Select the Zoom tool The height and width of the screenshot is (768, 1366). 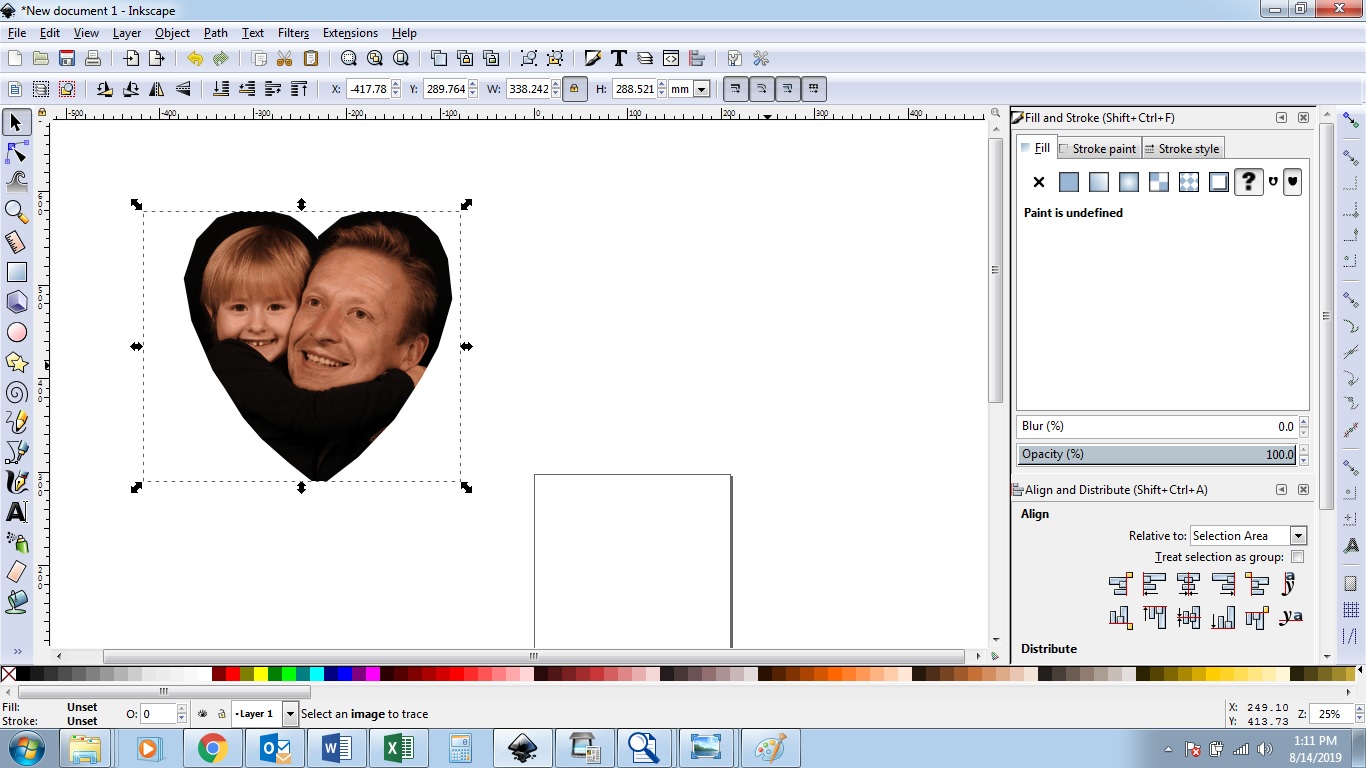point(17,212)
